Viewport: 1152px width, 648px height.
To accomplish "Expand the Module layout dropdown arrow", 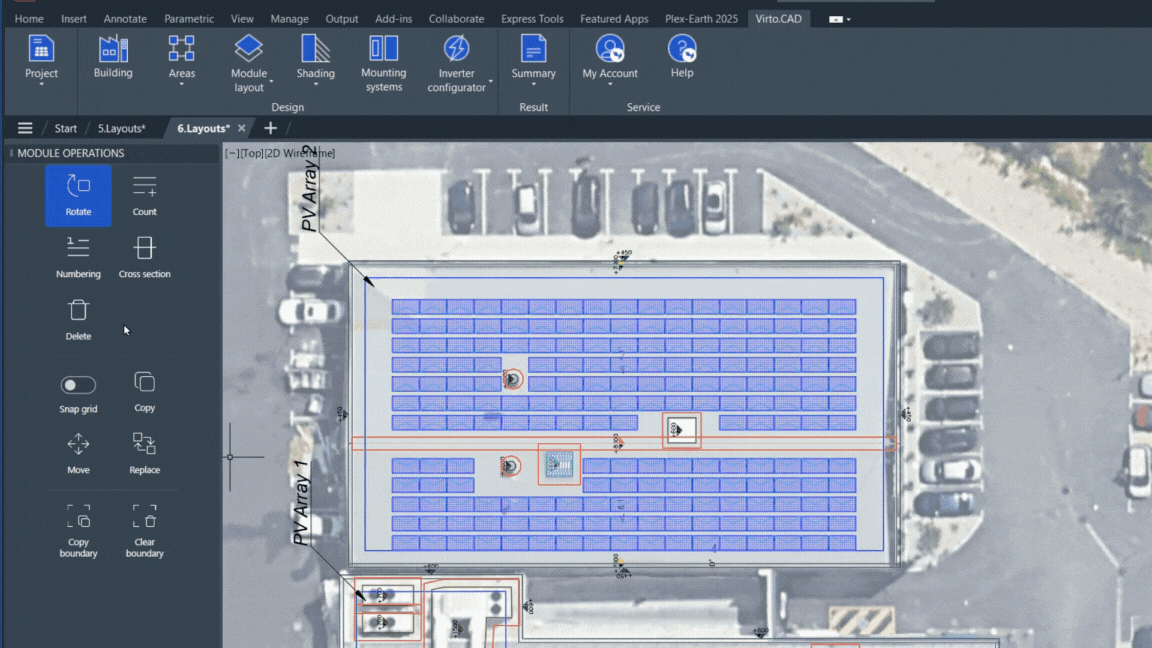I will (271, 81).
